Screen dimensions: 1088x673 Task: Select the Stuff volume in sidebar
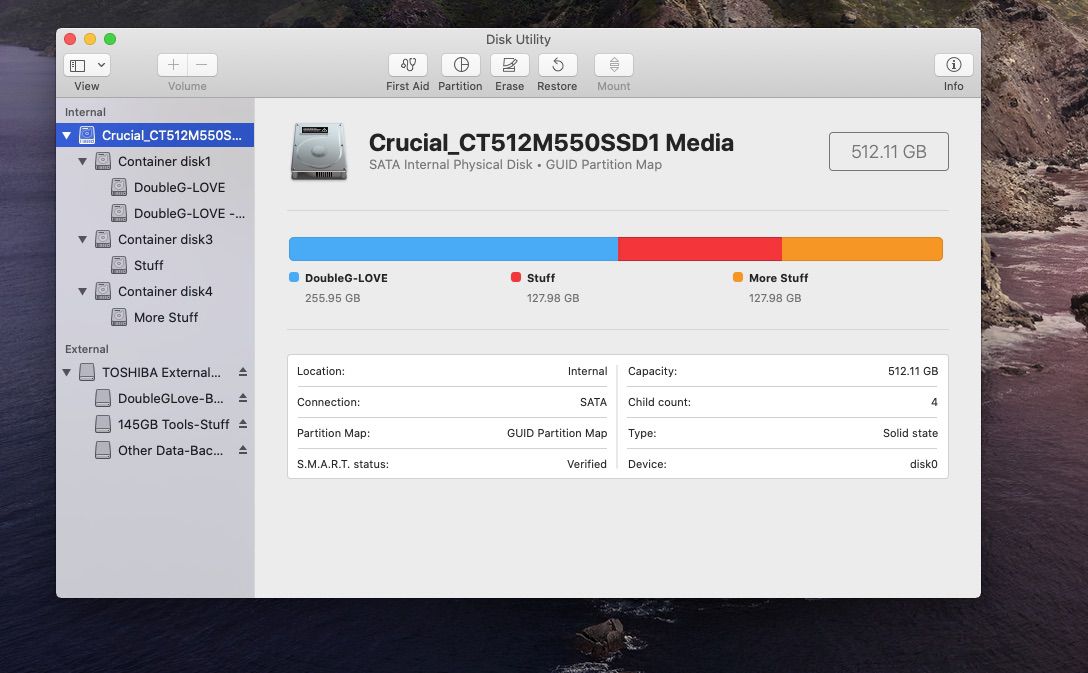coord(148,265)
